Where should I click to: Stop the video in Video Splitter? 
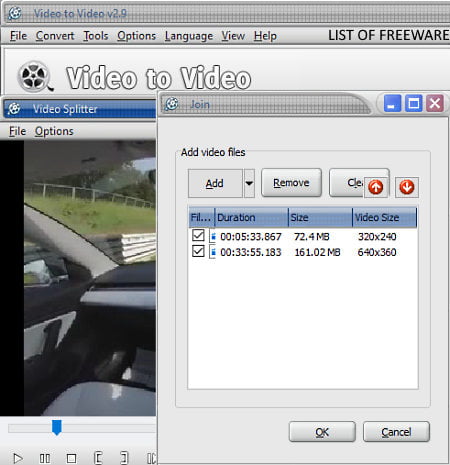click(x=71, y=458)
